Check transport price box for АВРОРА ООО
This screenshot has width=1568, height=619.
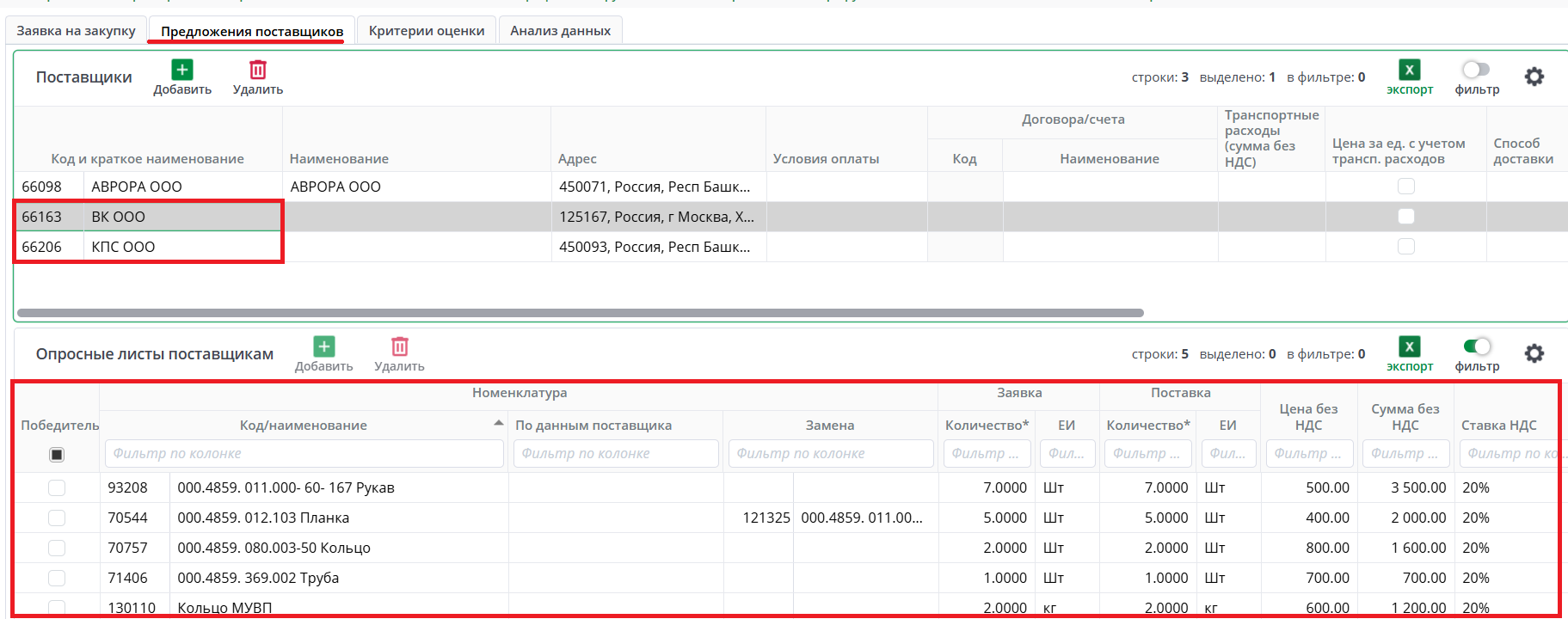(x=1405, y=187)
